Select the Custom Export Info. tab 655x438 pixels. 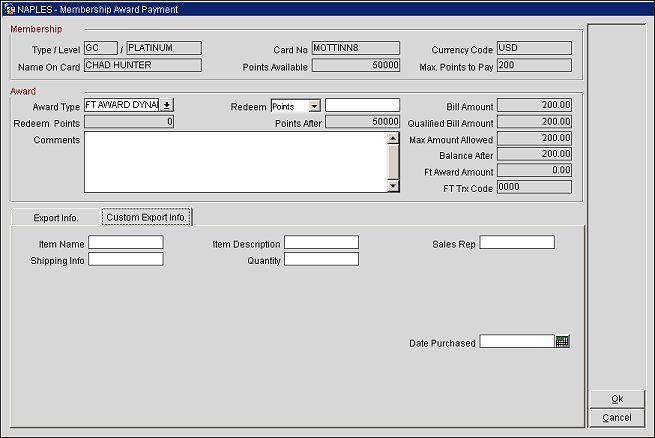(x=146, y=217)
